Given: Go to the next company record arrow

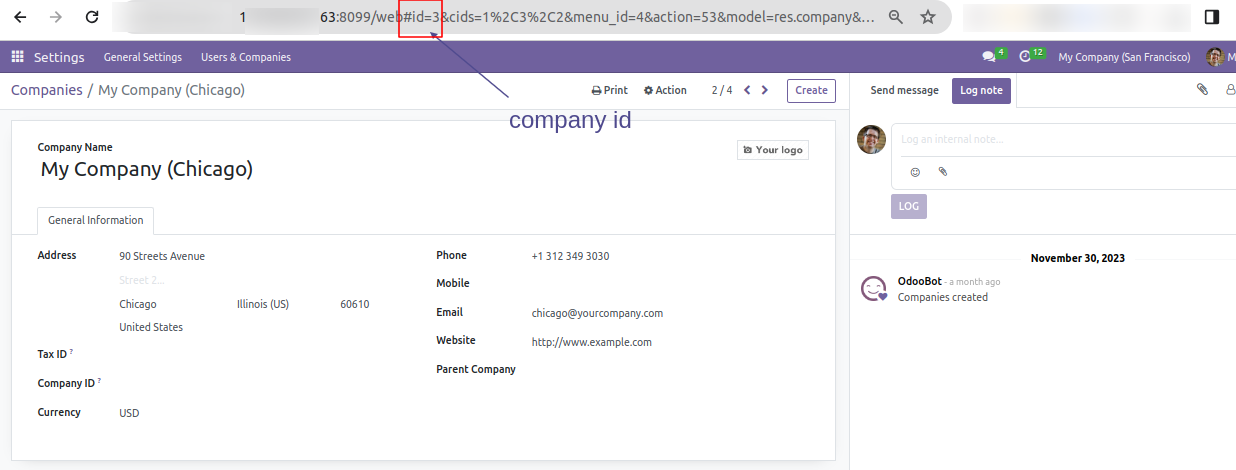Looking at the screenshot, I should 765,90.
